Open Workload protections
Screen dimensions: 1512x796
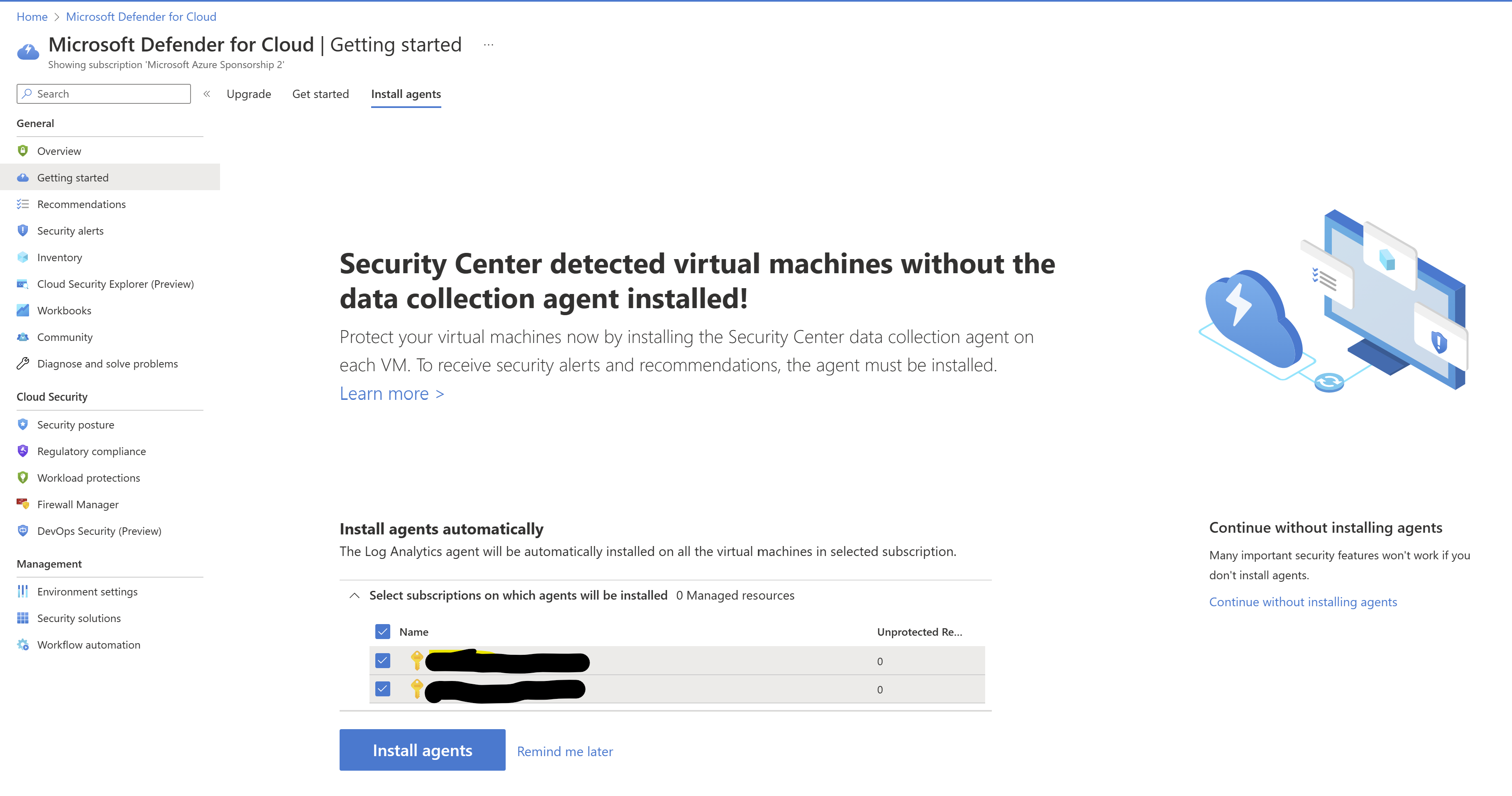pos(88,477)
